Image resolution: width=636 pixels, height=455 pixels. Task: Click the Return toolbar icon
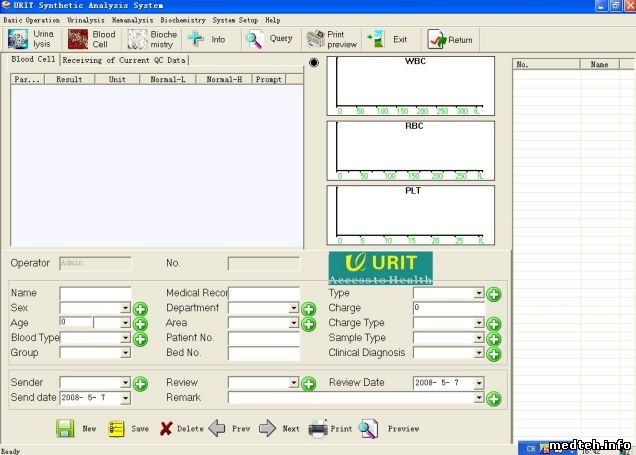[x=436, y=39]
